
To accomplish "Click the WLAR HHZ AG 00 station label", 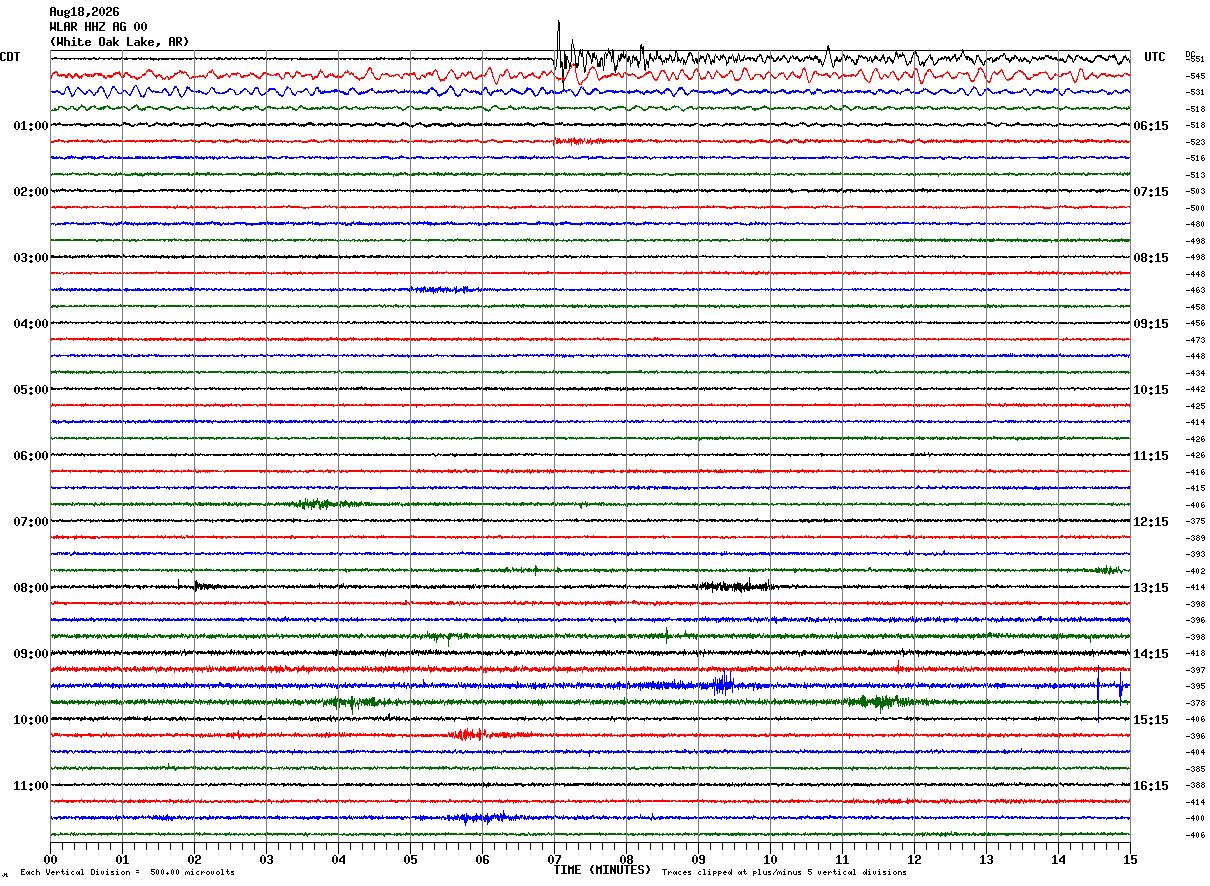I will click(x=98, y=27).
